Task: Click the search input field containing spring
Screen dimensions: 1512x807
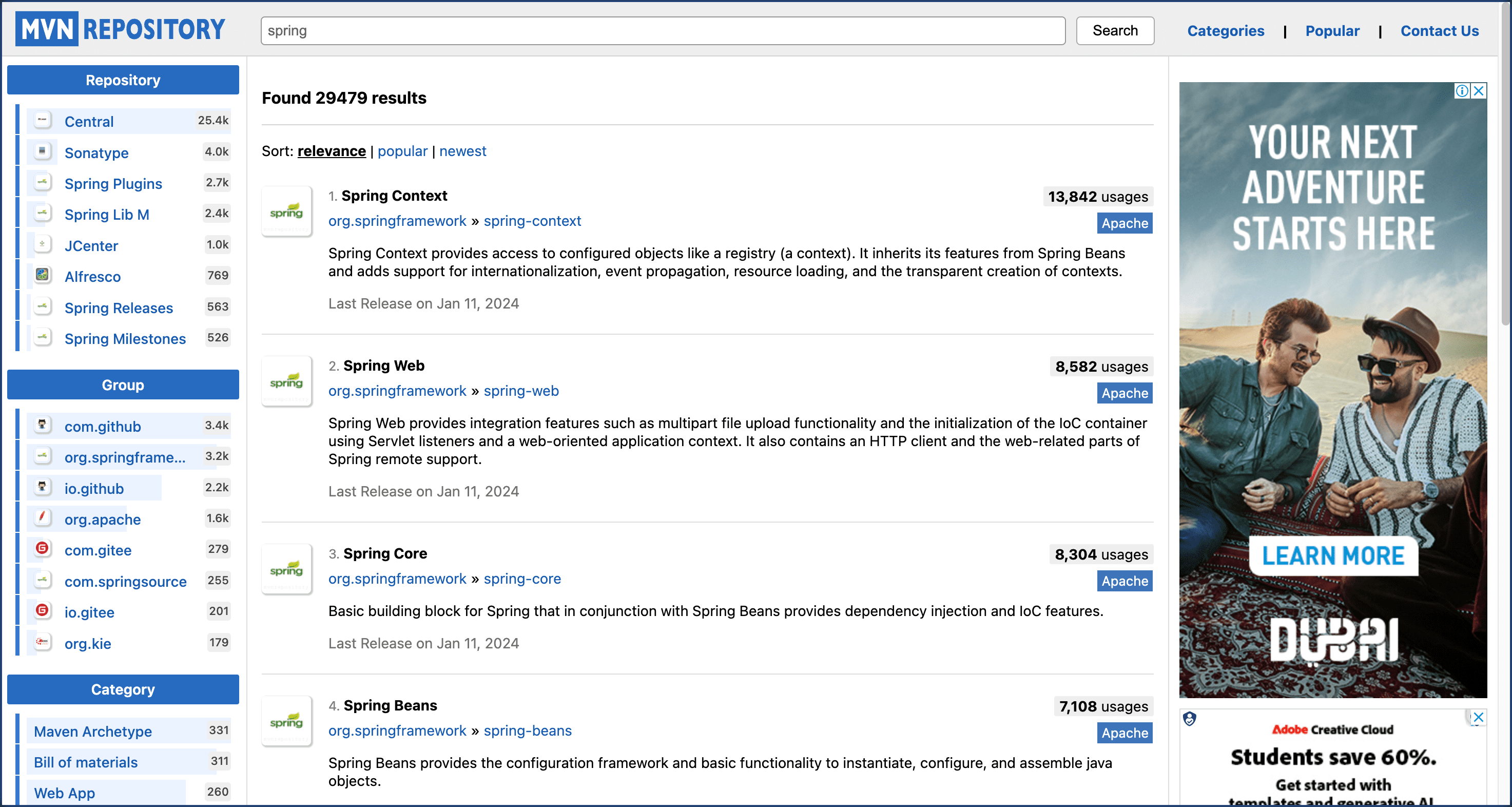Action: click(x=663, y=30)
